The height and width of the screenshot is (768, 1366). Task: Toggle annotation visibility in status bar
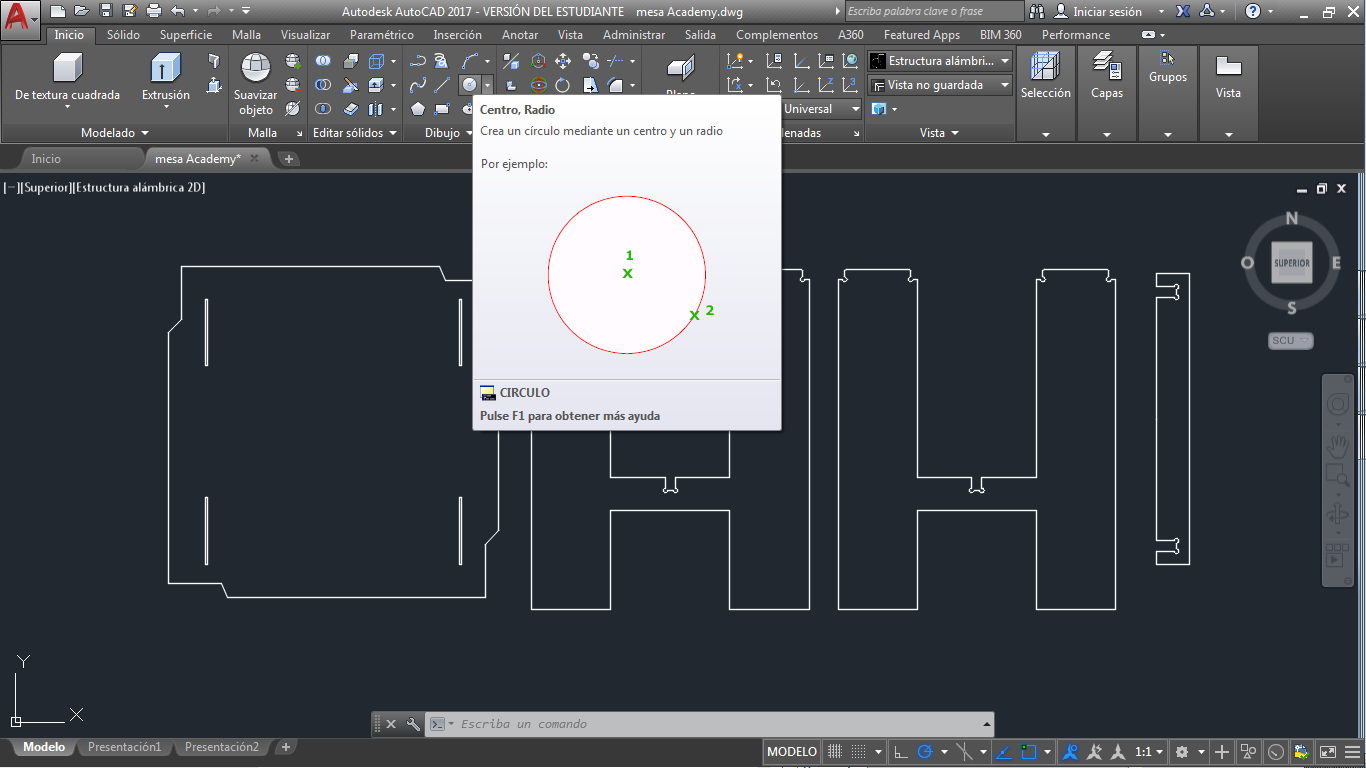(1070, 752)
